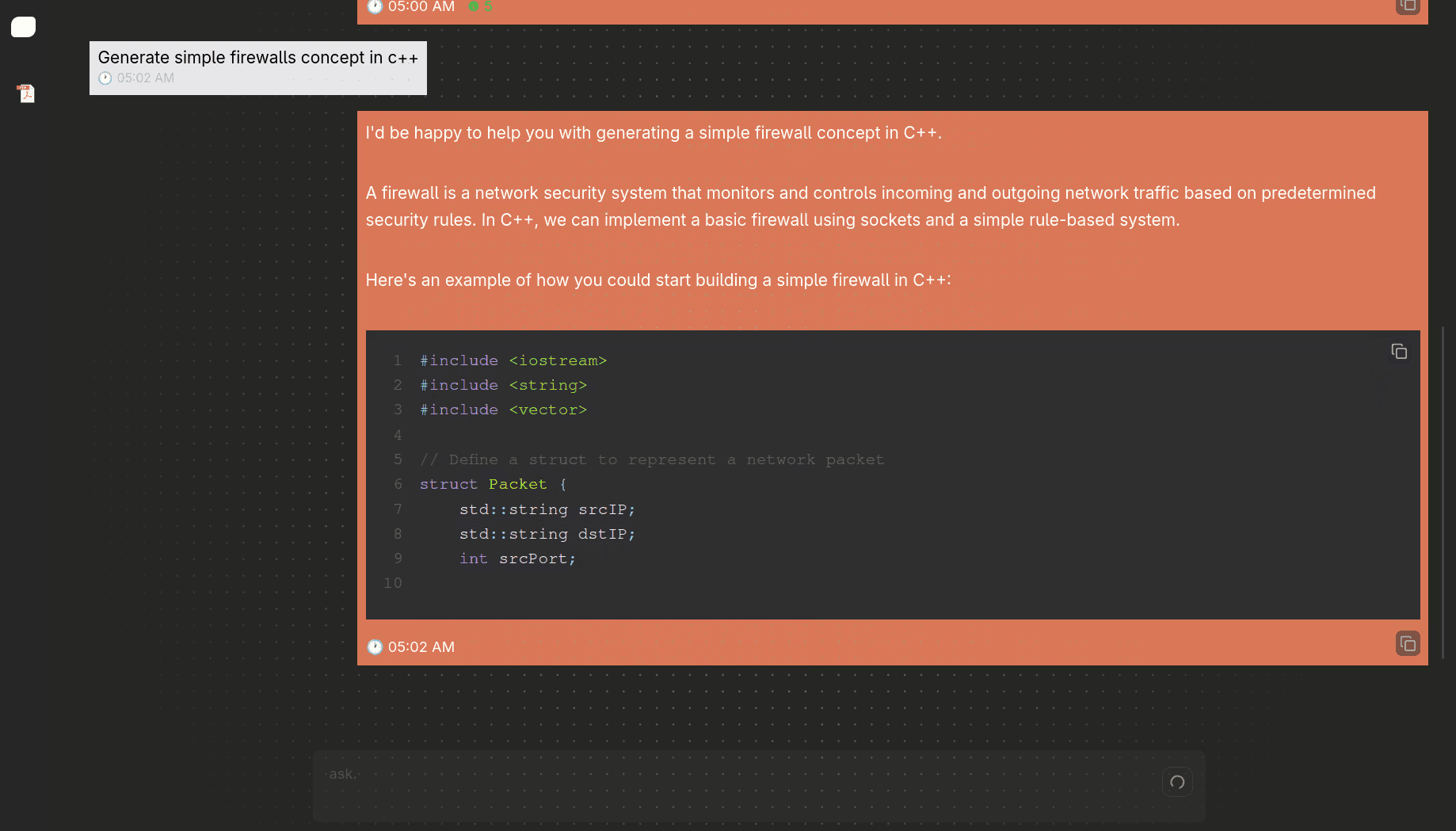Click the loading spinner button in the input box
1456x831 pixels.
[1177, 783]
